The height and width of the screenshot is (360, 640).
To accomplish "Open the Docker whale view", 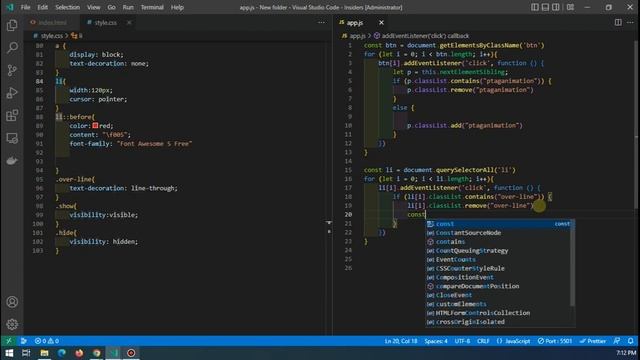I will [x=12, y=160].
